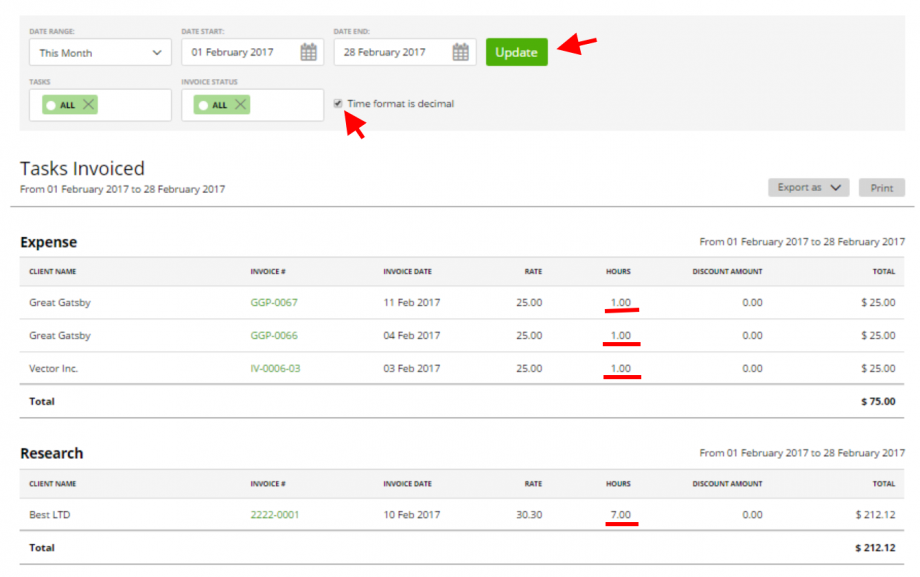Open the Date Range dropdown showing This Month
Screen dimensions: 920x577
click(x=99, y=52)
